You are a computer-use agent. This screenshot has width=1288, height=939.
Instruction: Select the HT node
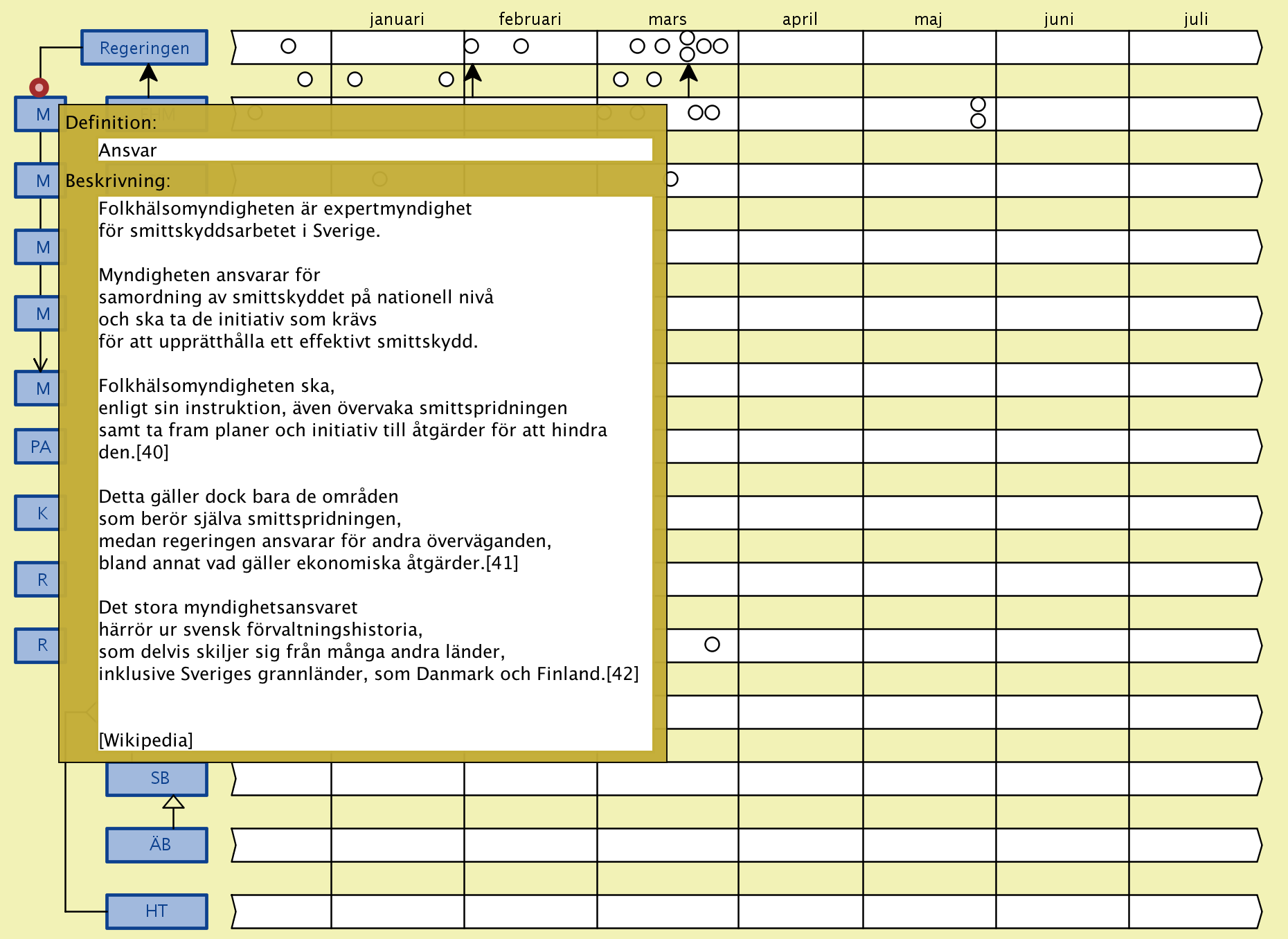click(156, 911)
